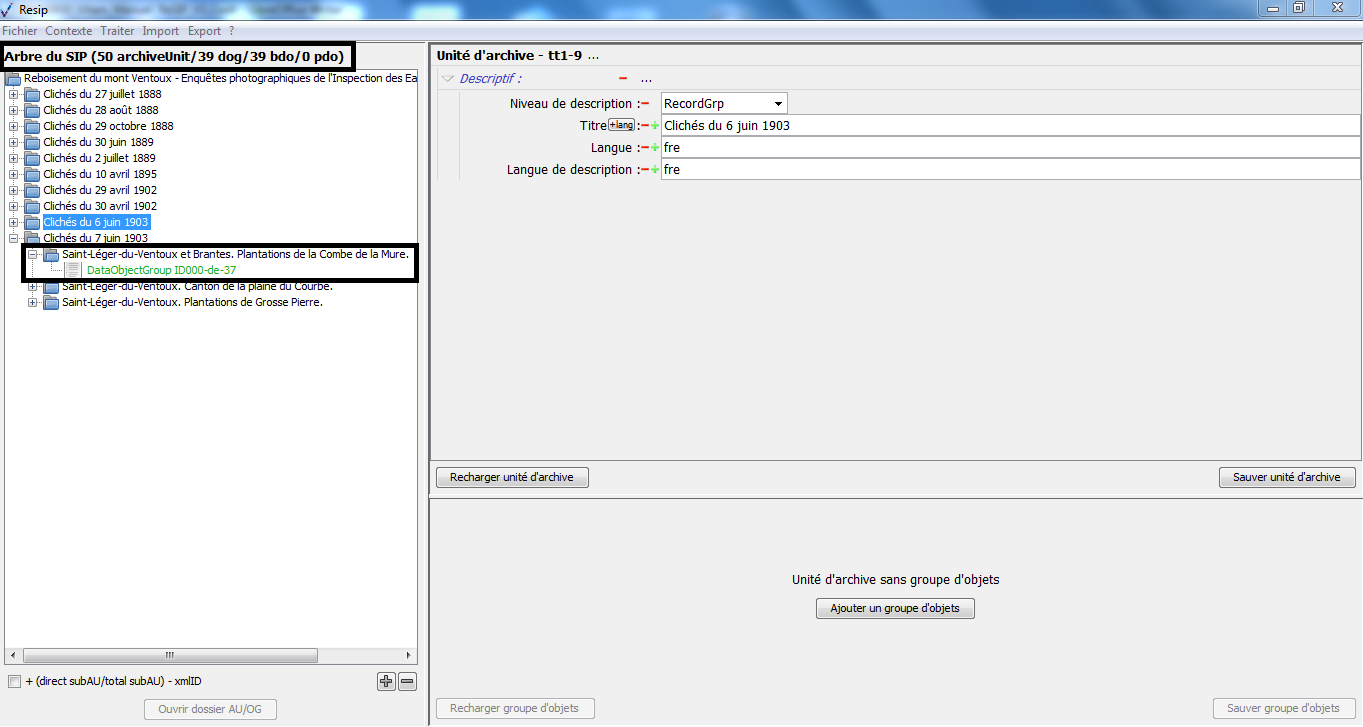
Task: Click the Titre field containing Clichés du 6 juin 1903
Action: click(1010, 126)
